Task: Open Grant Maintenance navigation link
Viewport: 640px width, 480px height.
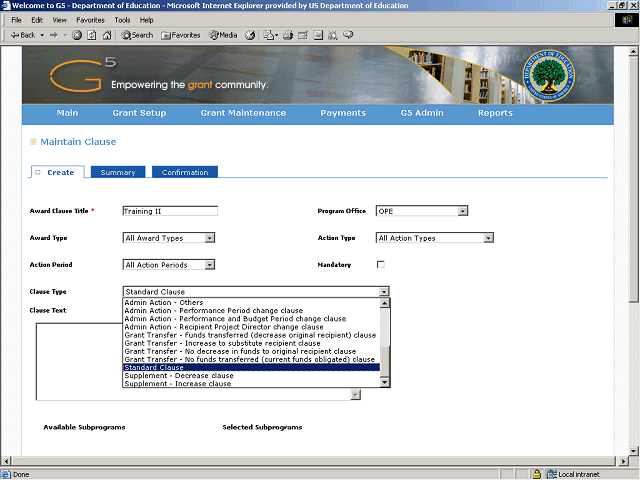Action: (243, 113)
